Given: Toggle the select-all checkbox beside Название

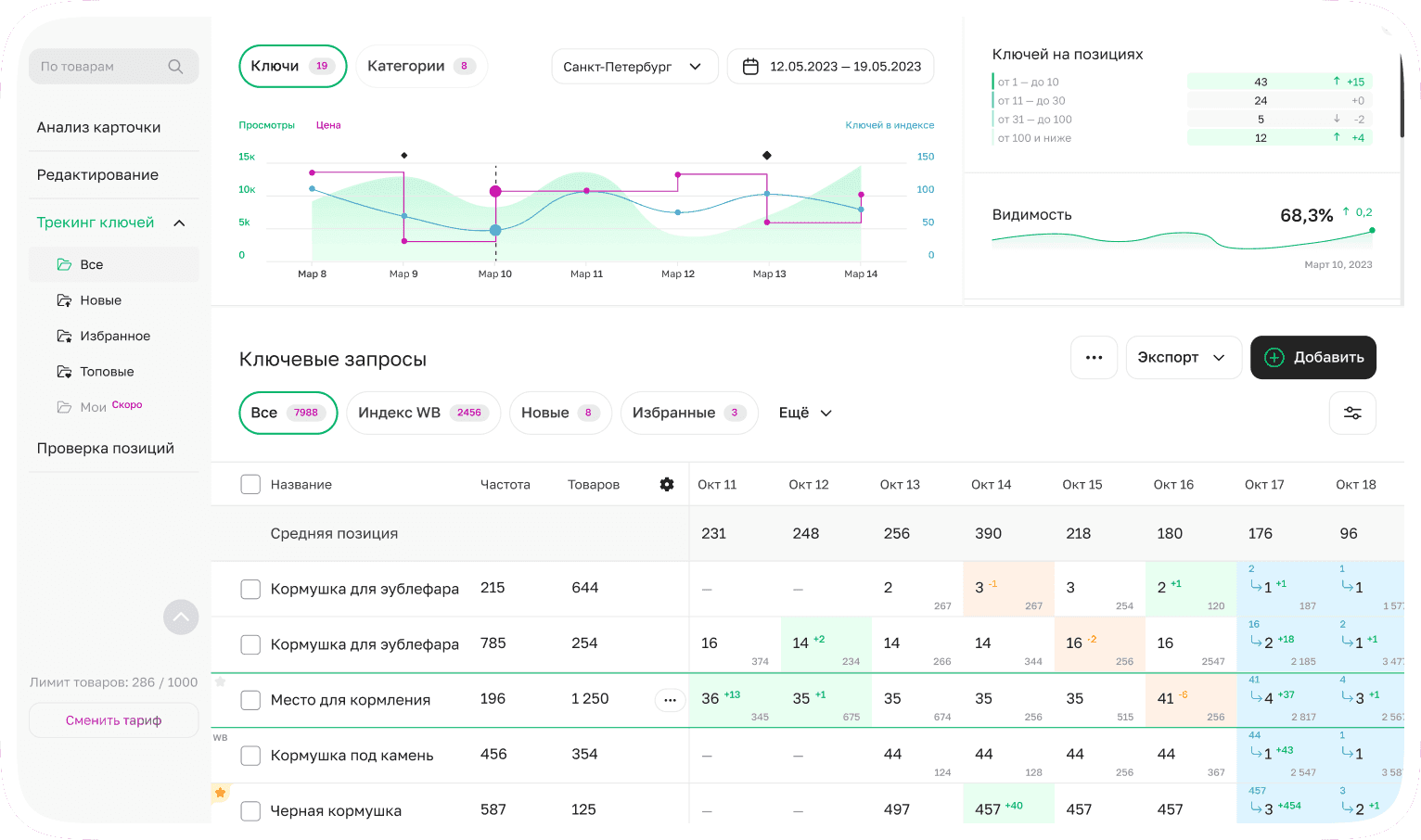Looking at the screenshot, I should click(250, 485).
